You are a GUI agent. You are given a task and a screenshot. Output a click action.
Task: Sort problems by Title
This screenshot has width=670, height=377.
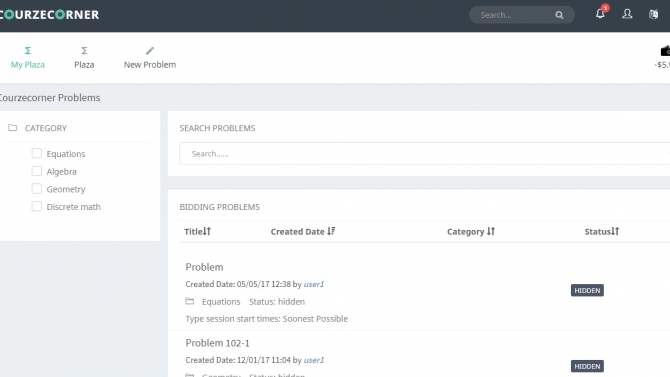point(197,231)
